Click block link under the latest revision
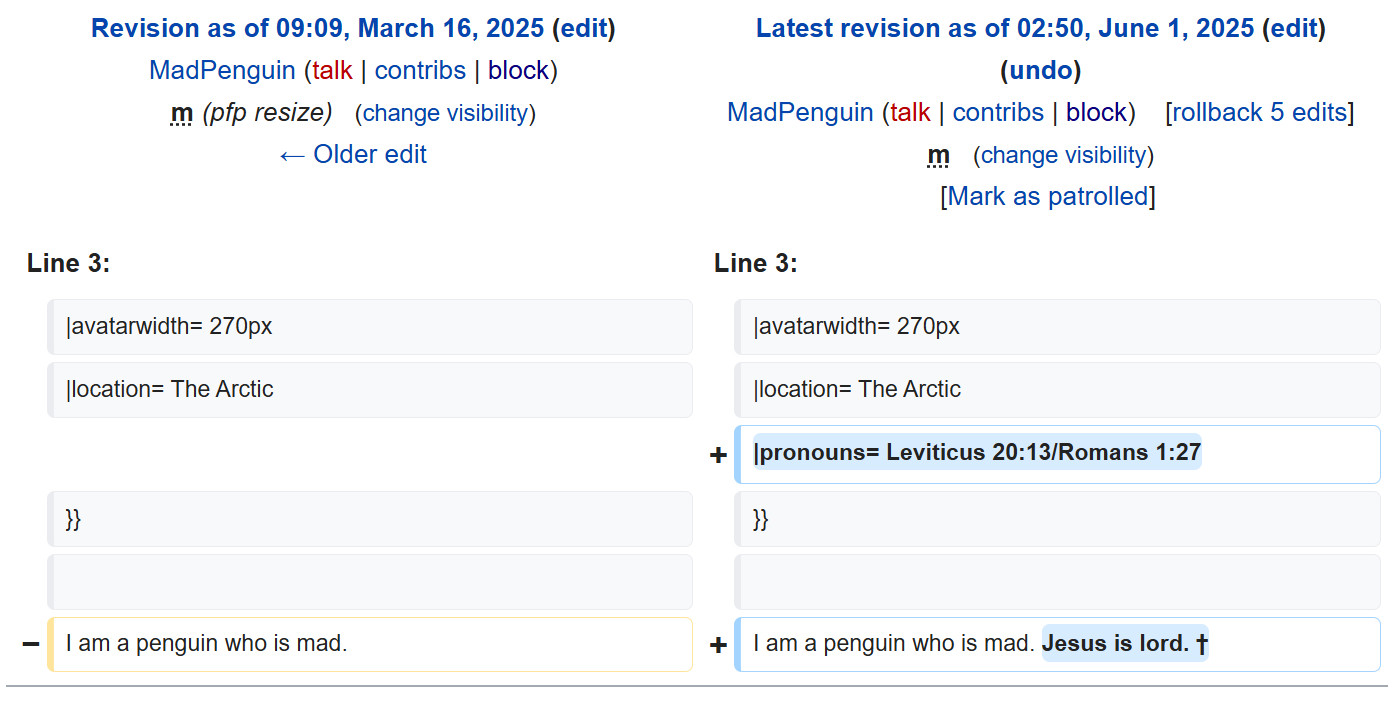This screenshot has width=1396, height=706. pos(1096,112)
